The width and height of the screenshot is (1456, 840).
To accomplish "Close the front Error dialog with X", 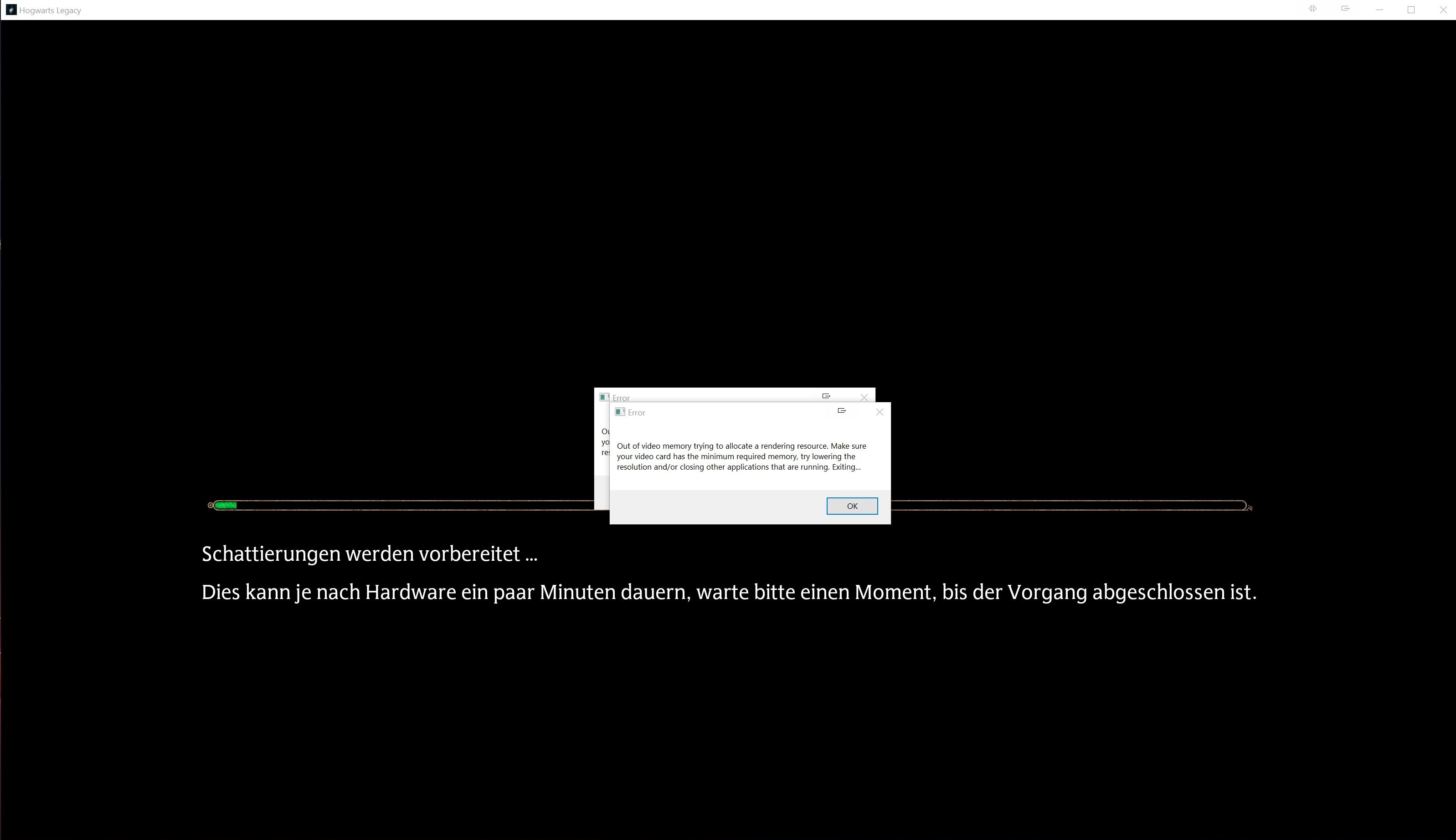I will 880,412.
